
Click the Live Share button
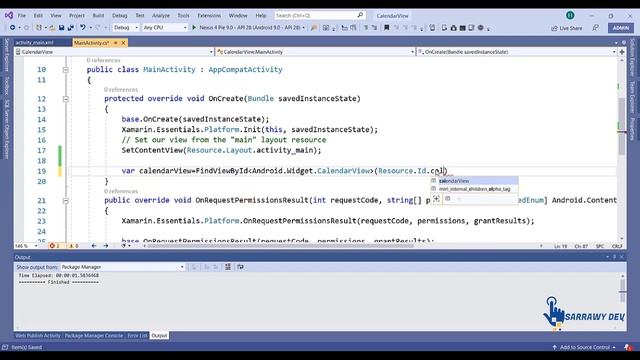[567, 28]
